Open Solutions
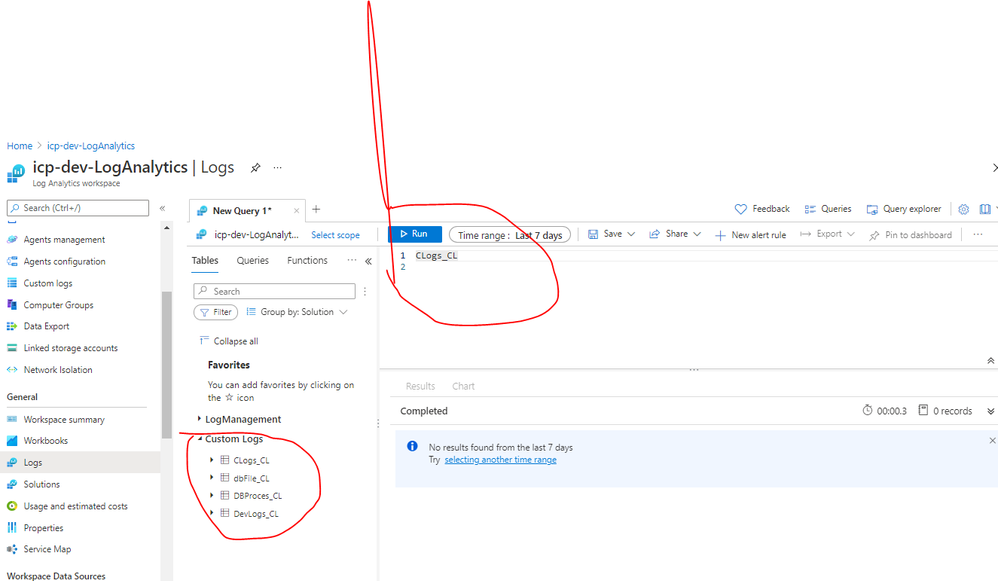This screenshot has width=998, height=581. [x=41, y=484]
